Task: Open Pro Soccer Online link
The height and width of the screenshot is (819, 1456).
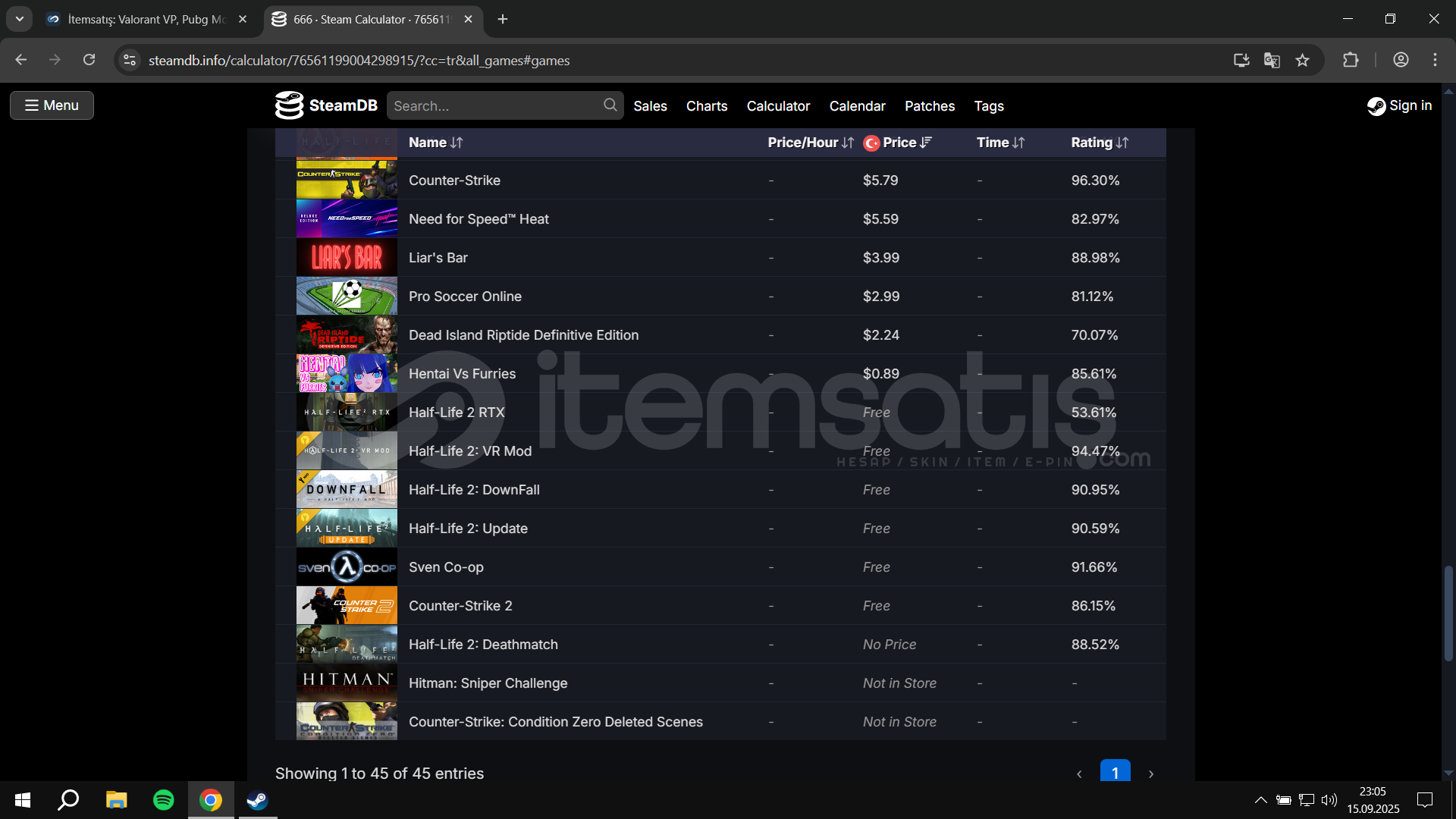Action: coord(465,297)
